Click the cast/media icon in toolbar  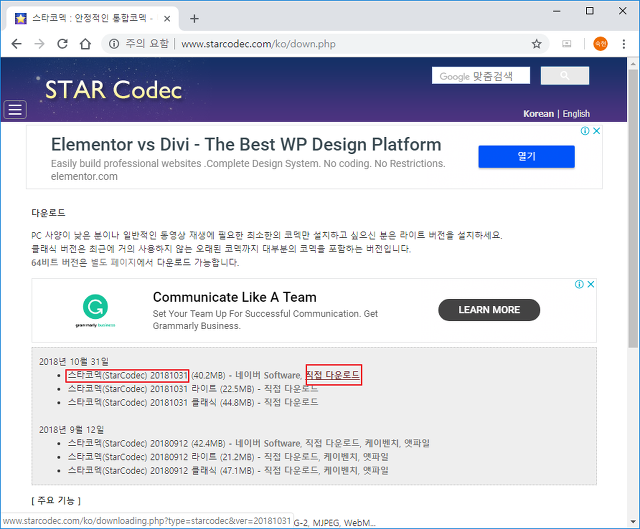[x=567, y=44]
